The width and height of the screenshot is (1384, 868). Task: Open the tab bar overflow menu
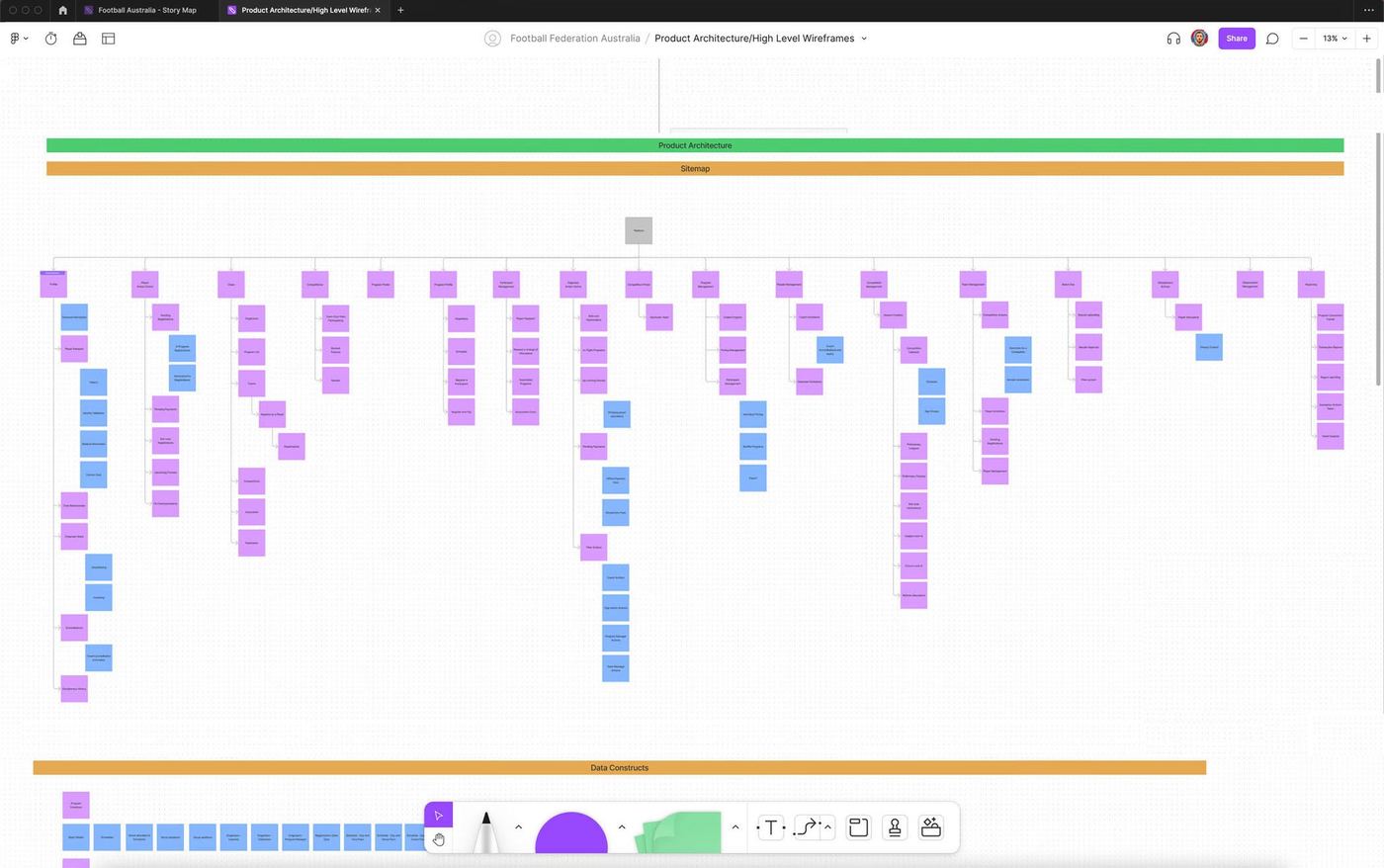pyautogui.click(x=1368, y=10)
